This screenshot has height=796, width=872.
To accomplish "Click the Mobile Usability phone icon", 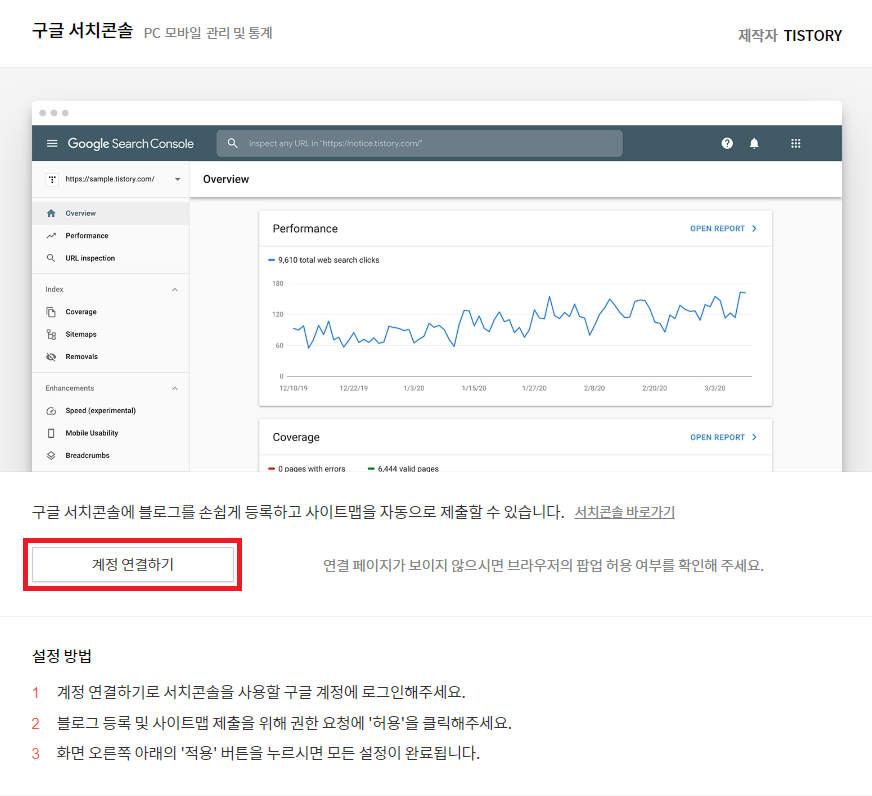I will [51, 433].
